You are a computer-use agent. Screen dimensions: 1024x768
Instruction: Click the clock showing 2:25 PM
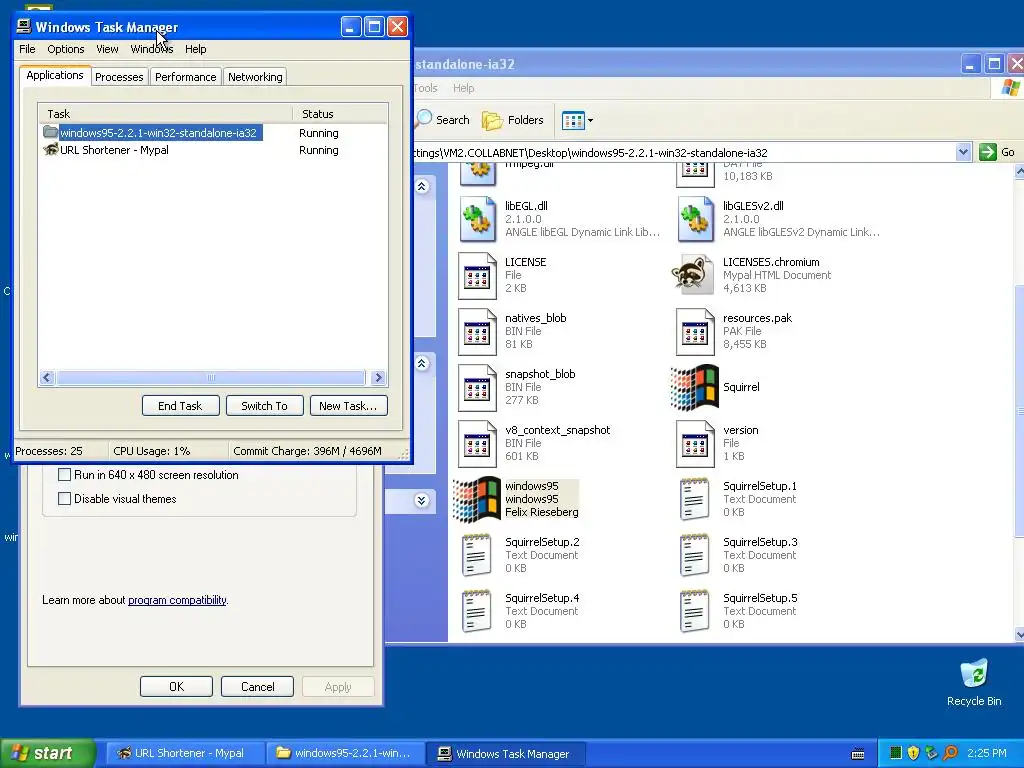tap(987, 753)
